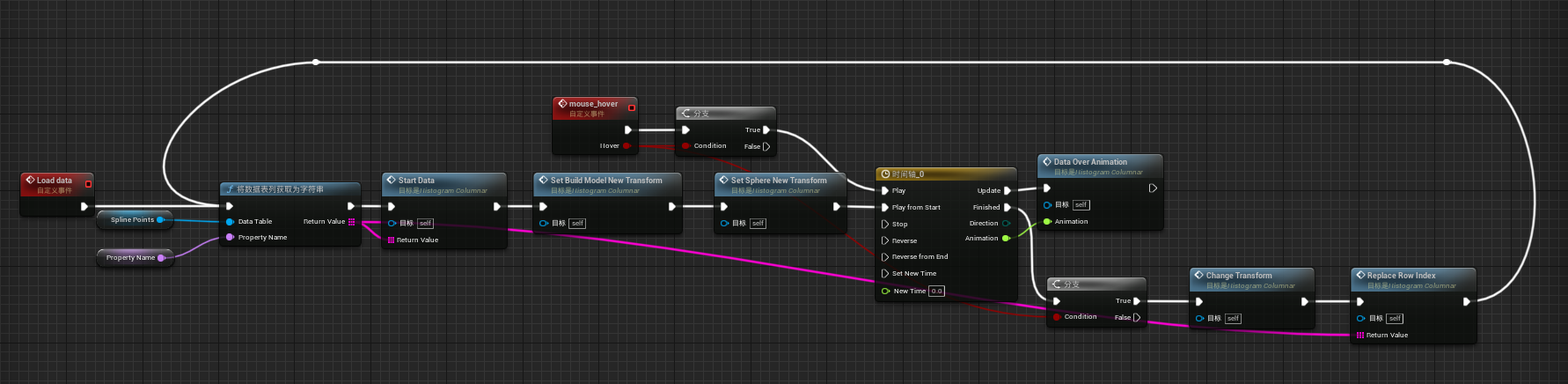This screenshot has width=1568, height=384.
Task: Select Set Build Model New Transform node title
Action: click(606, 181)
